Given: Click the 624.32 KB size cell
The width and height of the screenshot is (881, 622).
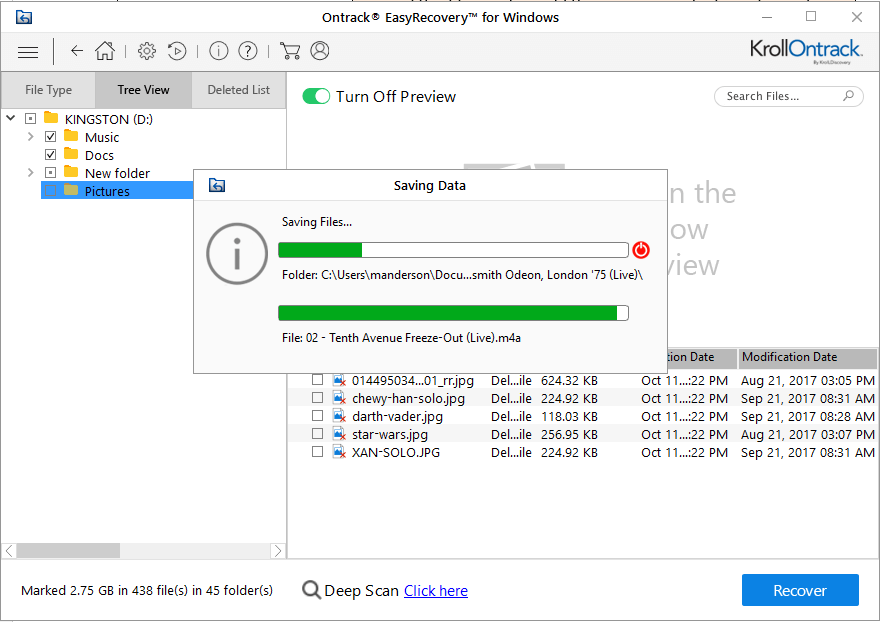Looking at the screenshot, I should pos(569,380).
